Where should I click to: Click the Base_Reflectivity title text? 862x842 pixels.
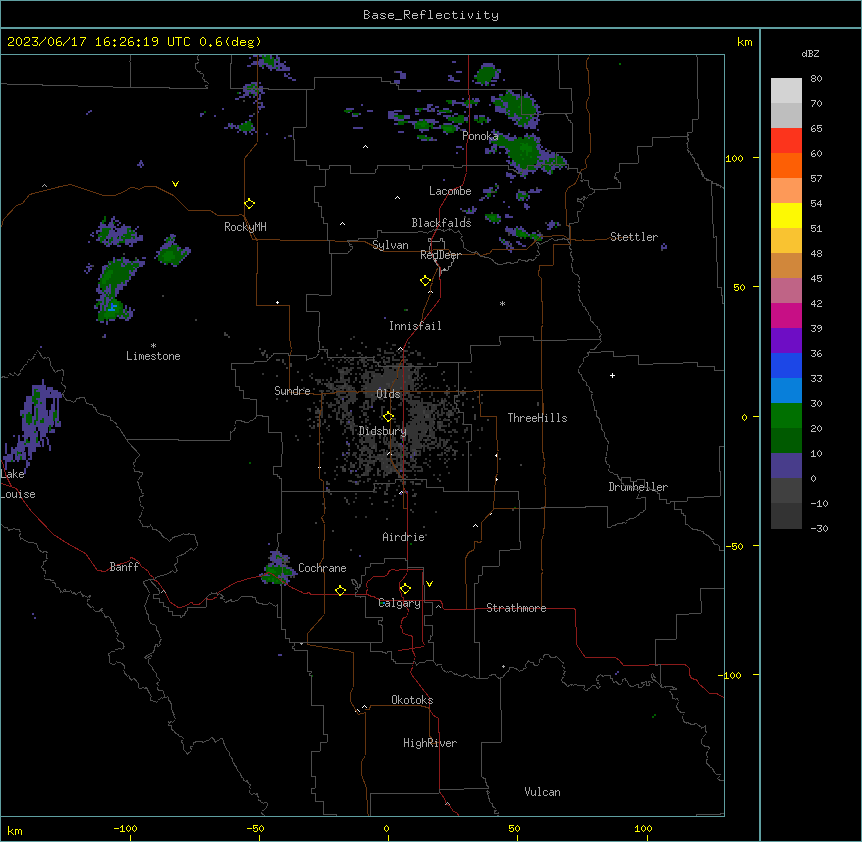click(431, 15)
